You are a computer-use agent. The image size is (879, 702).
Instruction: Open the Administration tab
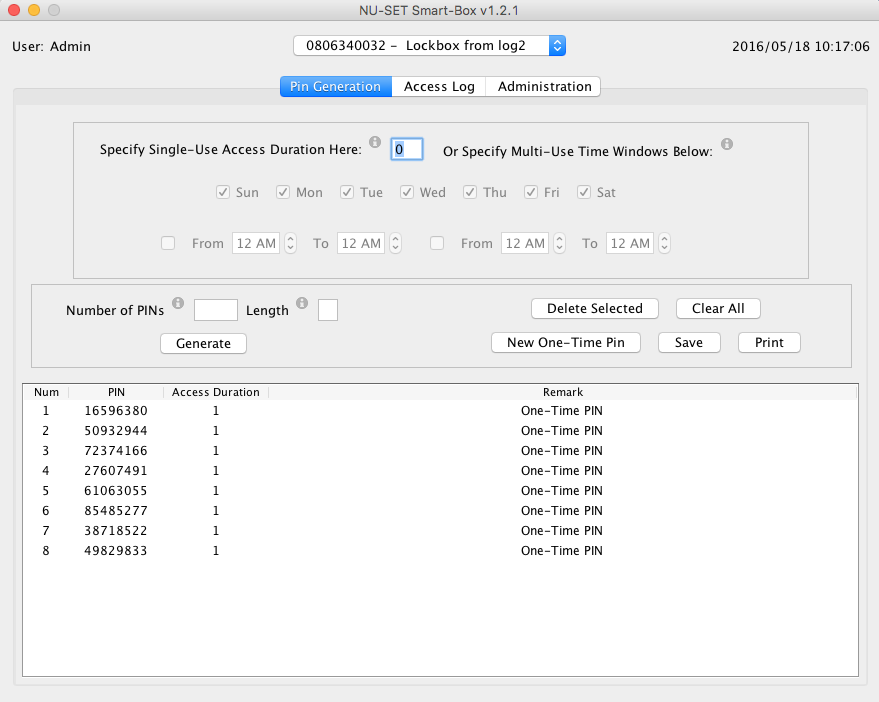544,86
